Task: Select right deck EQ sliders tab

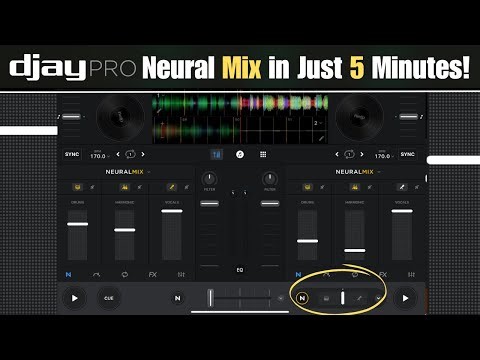Action: tap(411, 275)
